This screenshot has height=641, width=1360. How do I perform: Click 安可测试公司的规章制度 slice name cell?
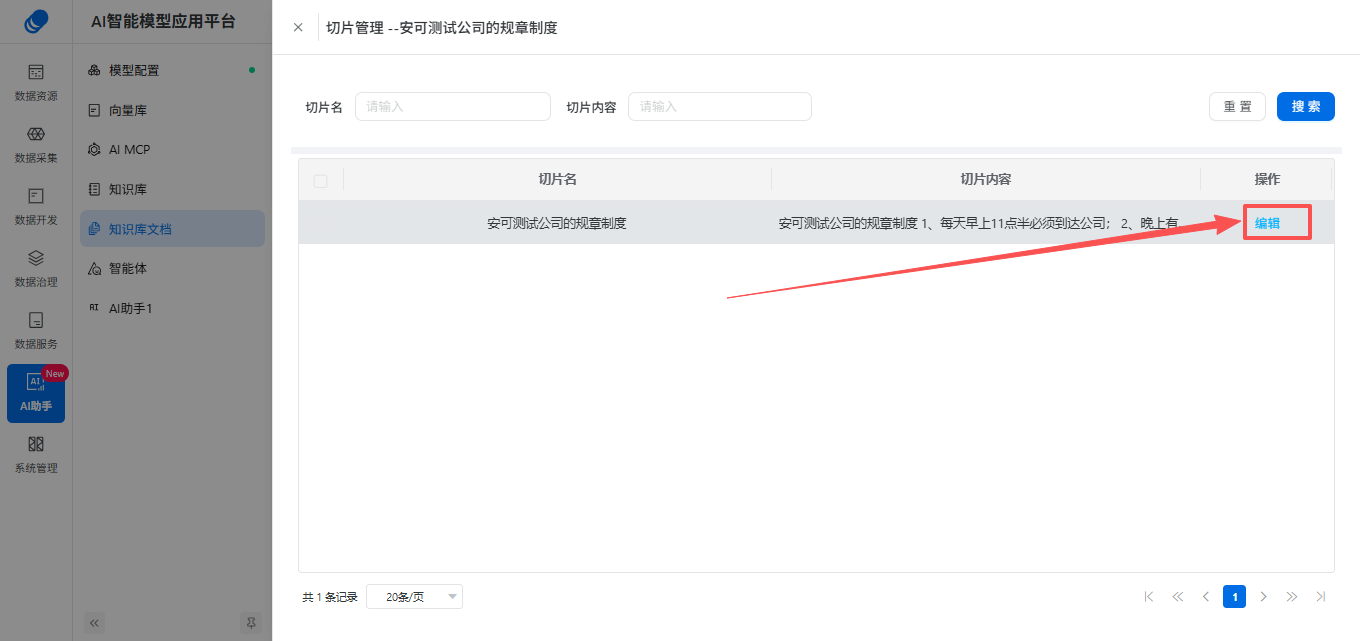click(x=557, y=223)
